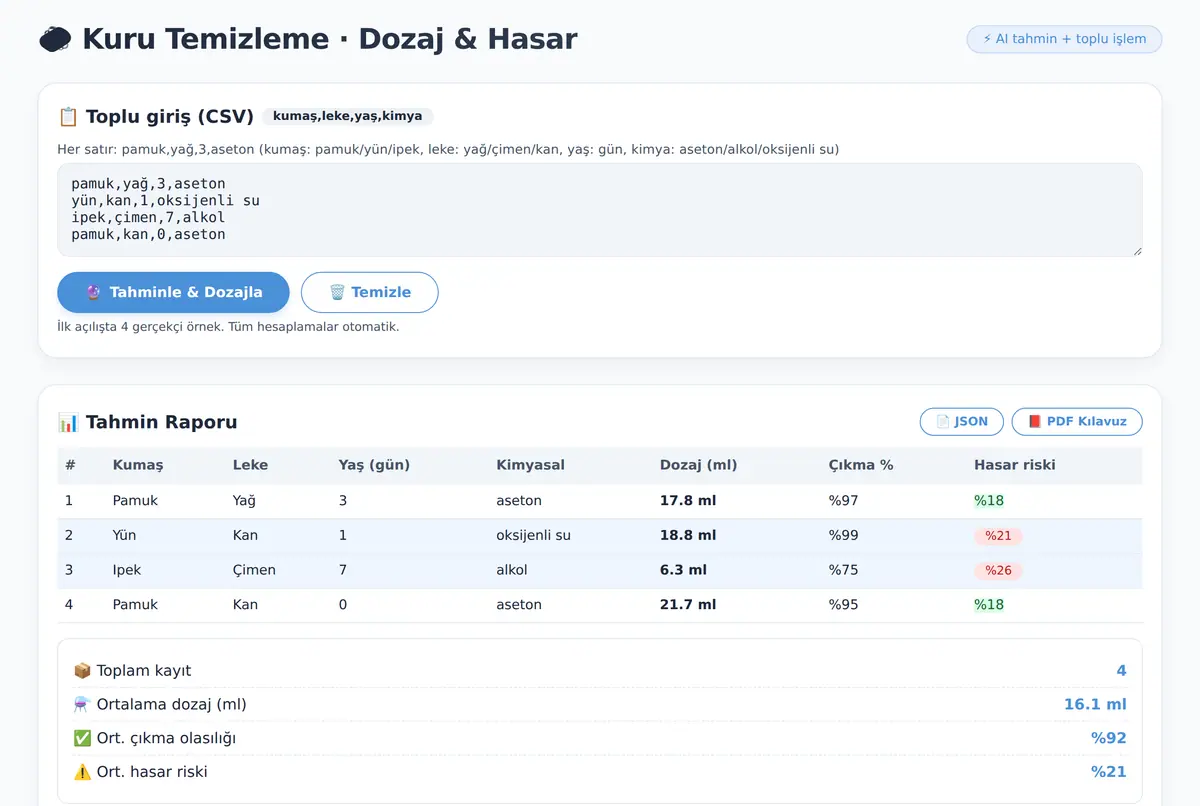Screen dimensions: 1200x806
Task: Click the %21 risk badge in Yün row
Action: click(998, 536)
